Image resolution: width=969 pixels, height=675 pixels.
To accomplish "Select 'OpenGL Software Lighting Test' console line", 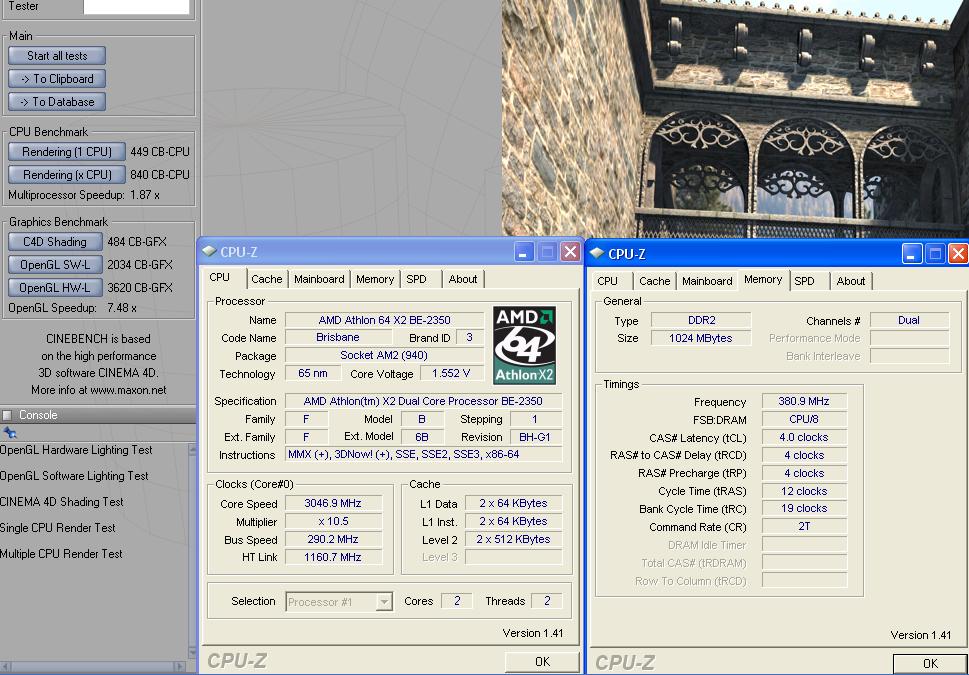I will (x=74, y=476).
